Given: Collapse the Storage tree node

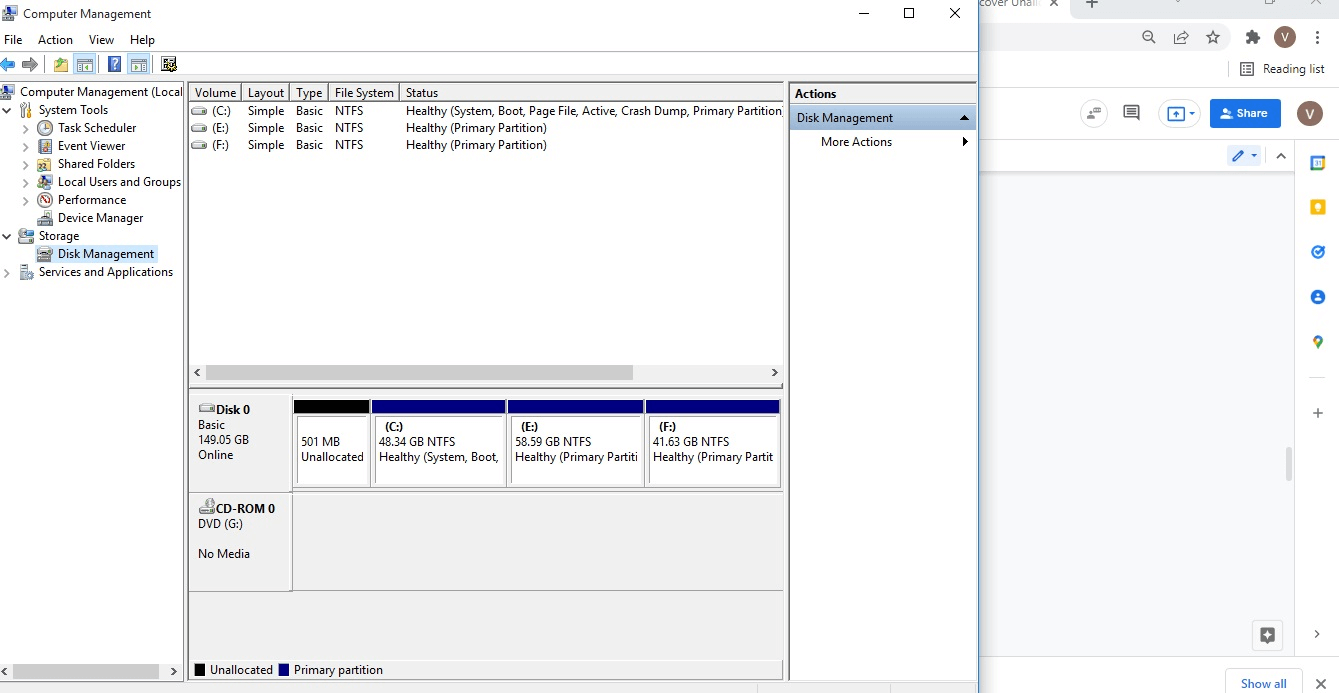Looking at the screenshot, I should [7, 236].
